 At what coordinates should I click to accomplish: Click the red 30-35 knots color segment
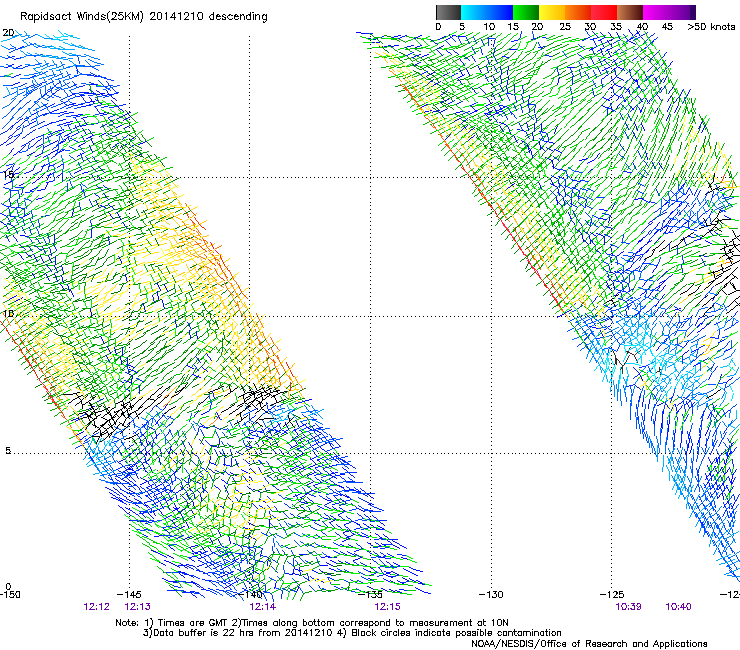pyautogui.click(x=604, y=12)
